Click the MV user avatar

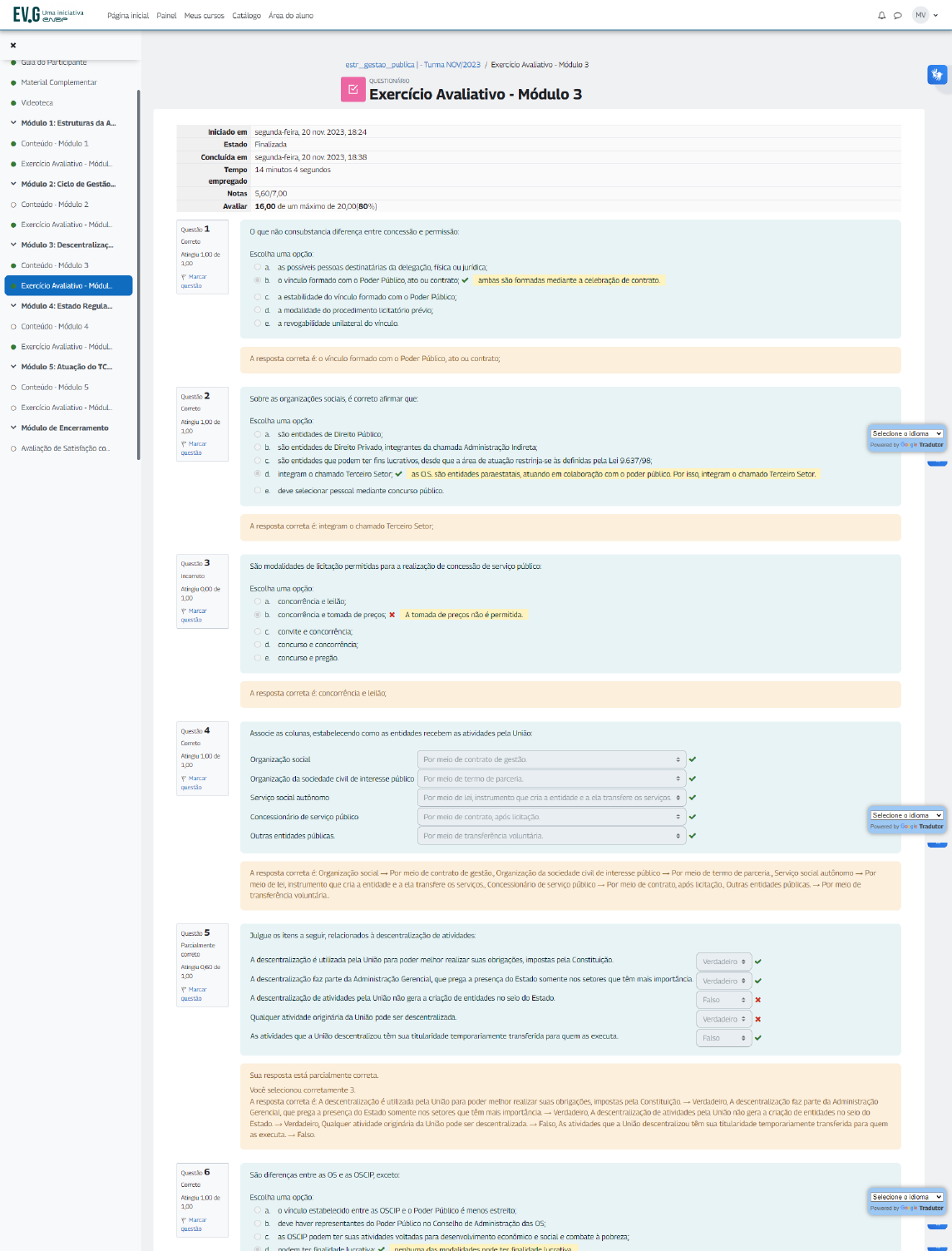click(920, 15)
